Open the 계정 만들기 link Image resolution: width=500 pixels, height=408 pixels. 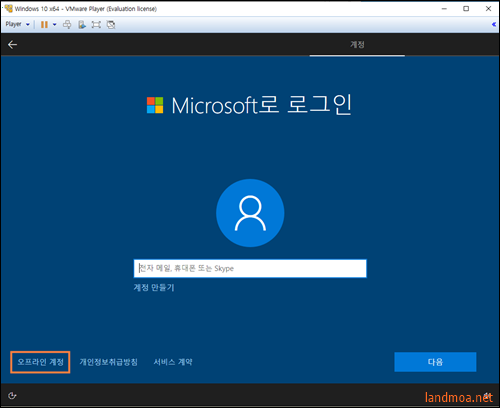coord(154,287)
